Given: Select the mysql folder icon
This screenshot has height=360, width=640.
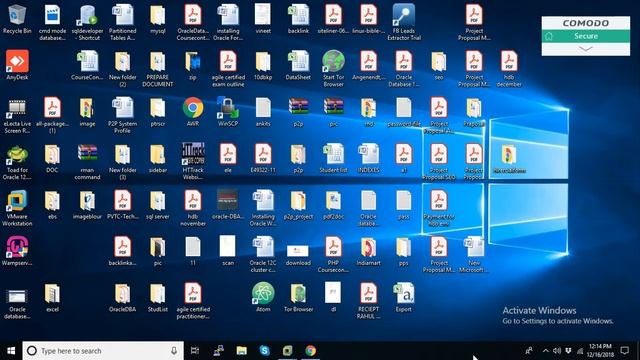Looking at the screenshot, I should 158,19.
